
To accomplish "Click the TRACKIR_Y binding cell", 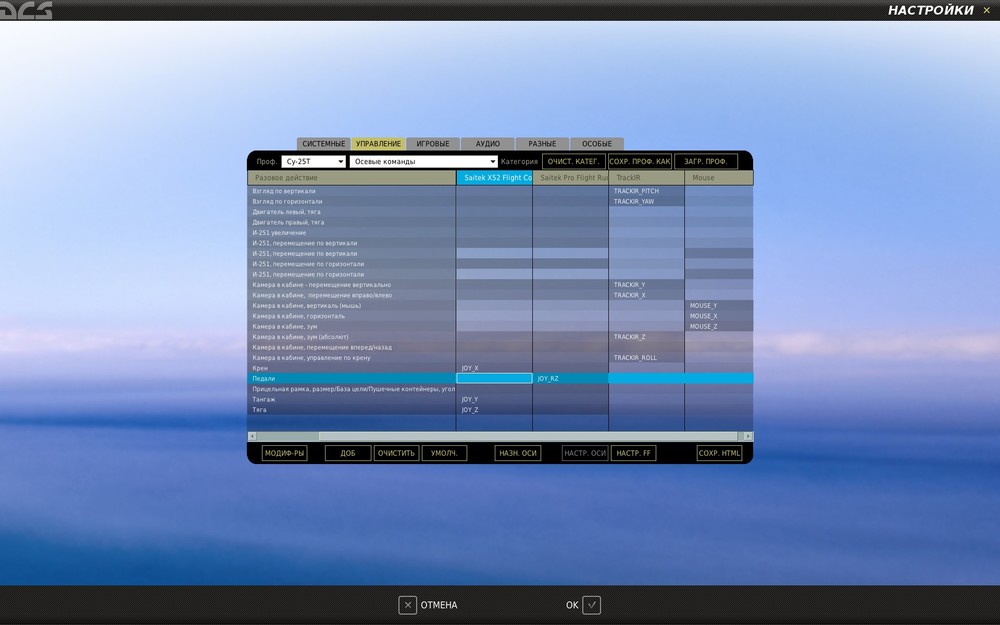I will tap(646, 284).
